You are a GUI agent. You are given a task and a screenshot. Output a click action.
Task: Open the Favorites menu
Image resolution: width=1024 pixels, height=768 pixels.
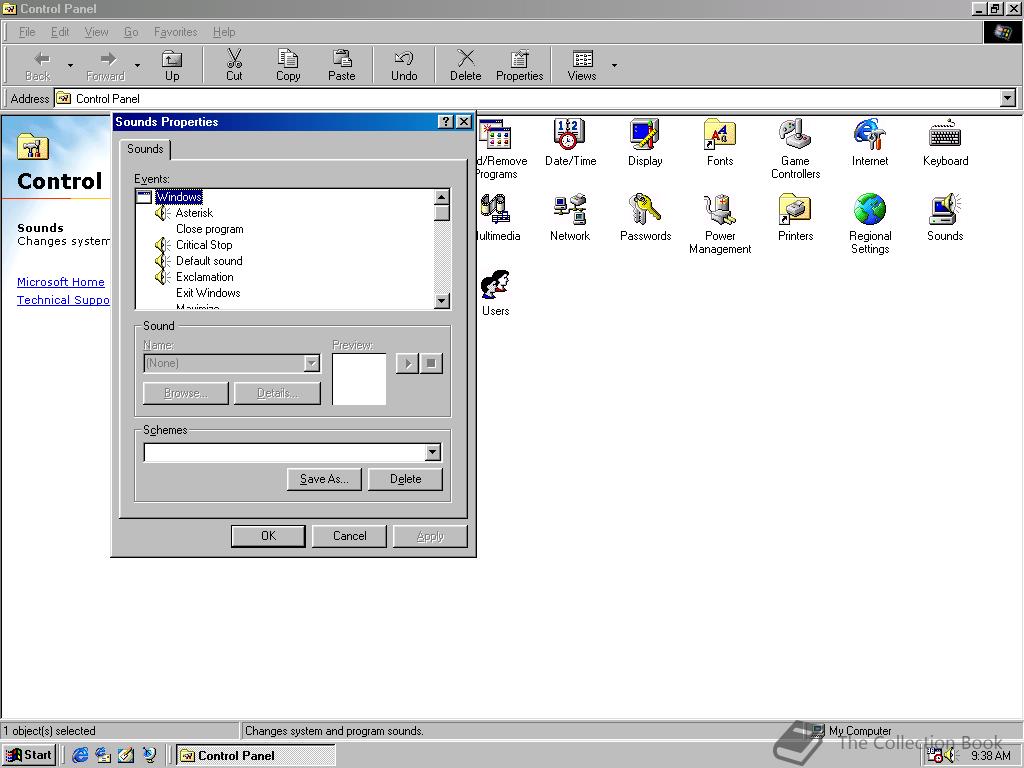click(x=175, y=32)
